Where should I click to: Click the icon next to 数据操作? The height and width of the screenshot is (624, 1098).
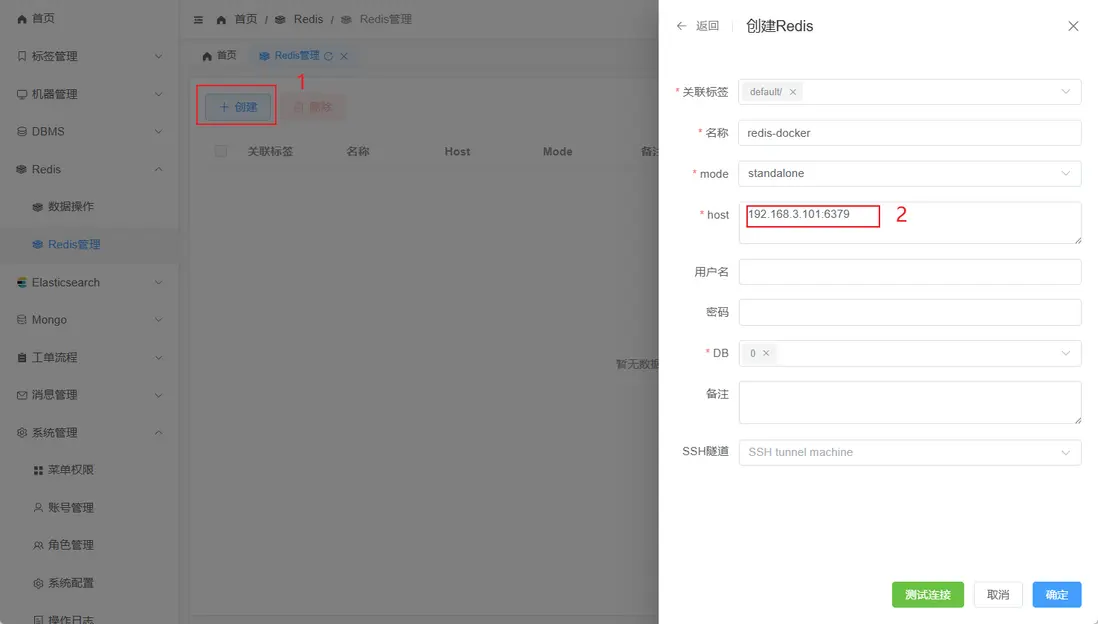click(x=38, y=207)
